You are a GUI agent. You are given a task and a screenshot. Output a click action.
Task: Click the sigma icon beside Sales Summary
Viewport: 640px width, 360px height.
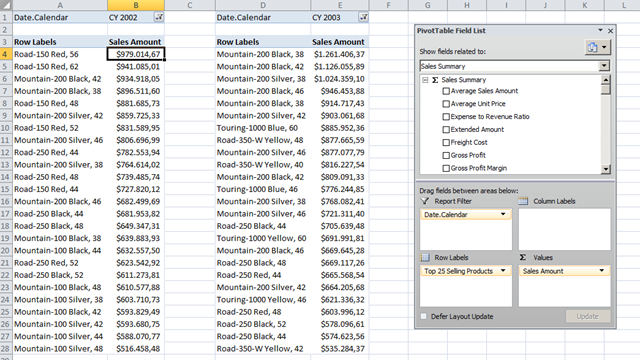coord(435,80)
